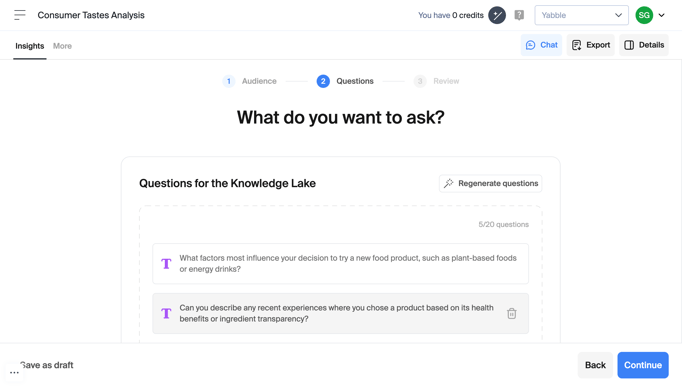This screenshot has width=682, height=387.
Task: Click the '5/20 questions' counter
Action: point(503,224)
